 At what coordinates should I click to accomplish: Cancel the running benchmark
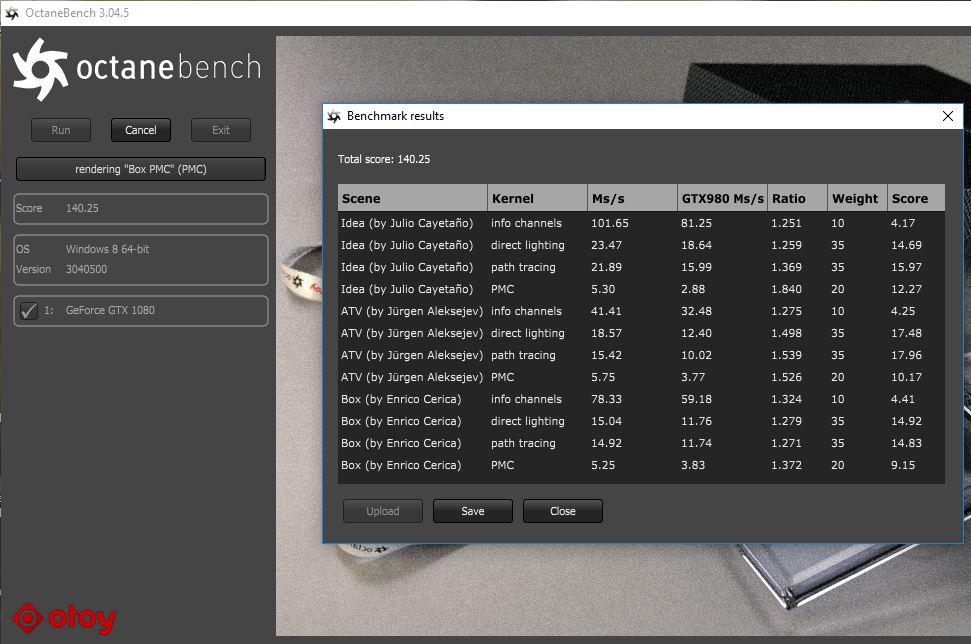(x=141, y=130)
